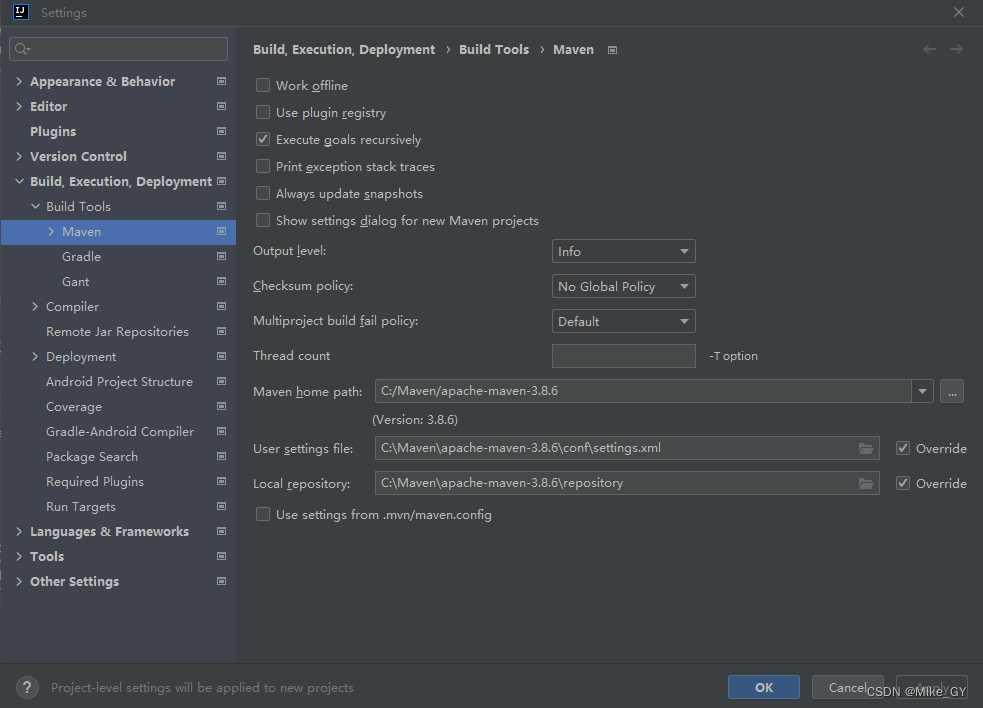Open the Output level dropdown
The width and height of the screenshot is (983, 708).
623,252
